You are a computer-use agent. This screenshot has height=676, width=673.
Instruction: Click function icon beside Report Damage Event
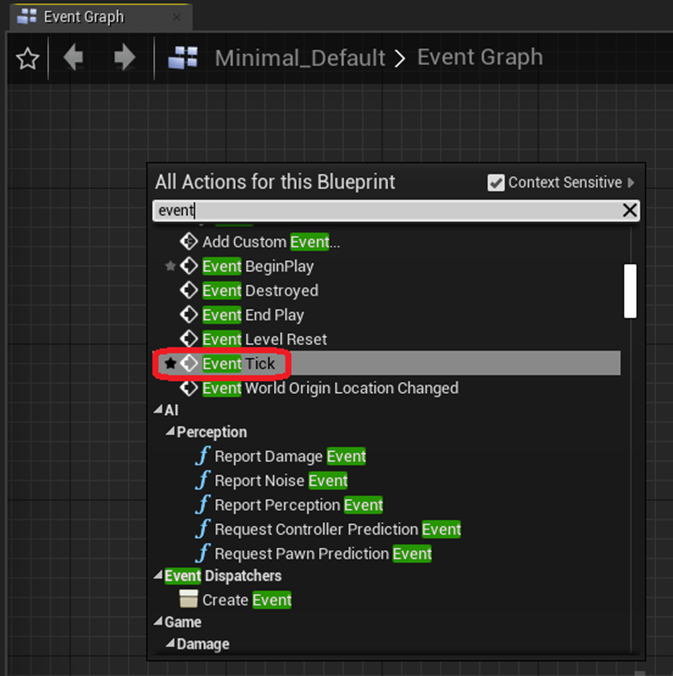coord(203,456)
